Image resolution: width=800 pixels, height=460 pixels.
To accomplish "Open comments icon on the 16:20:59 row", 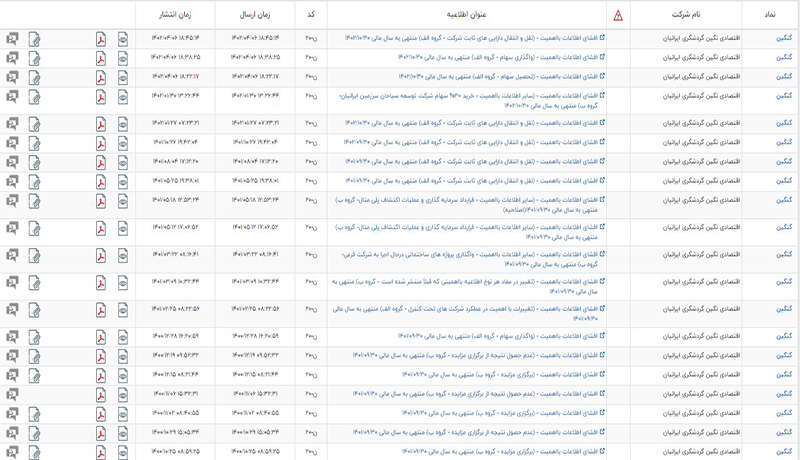I will (12, 336).
